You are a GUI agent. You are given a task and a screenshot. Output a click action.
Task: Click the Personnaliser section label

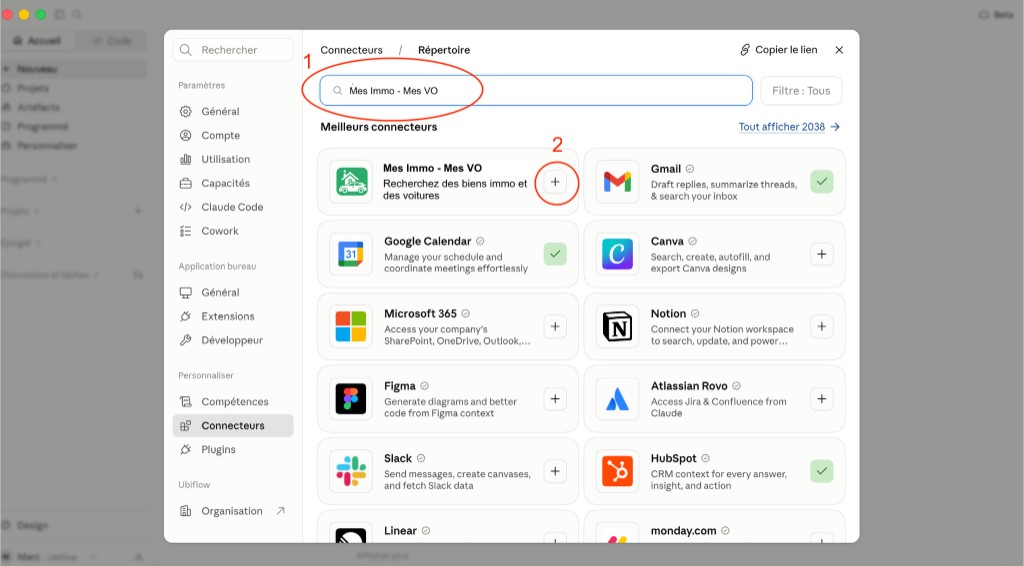click(x=206, y=375)
